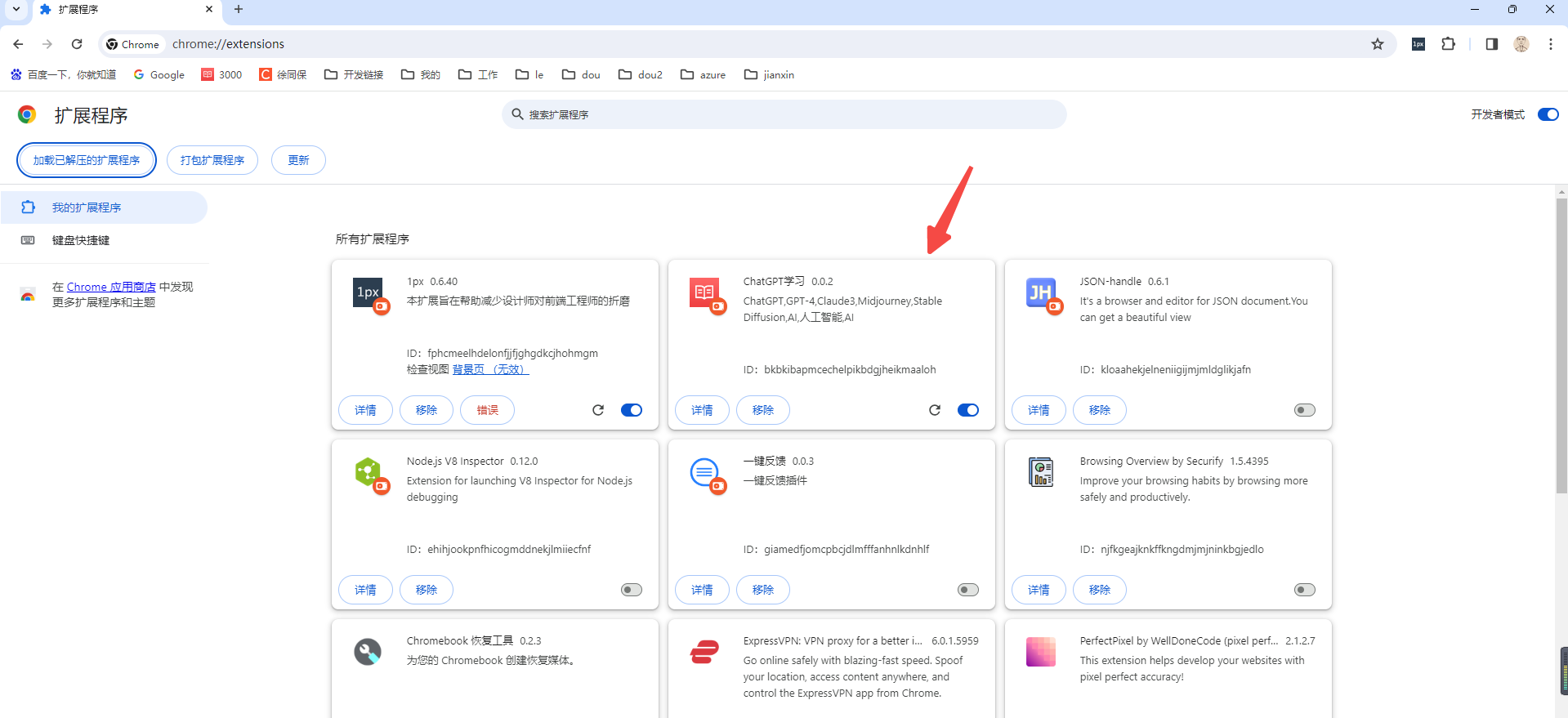Click the Node.js V8 Inspector icon
The width and height of the screenshot is (1568, 718).
[369, 474]
